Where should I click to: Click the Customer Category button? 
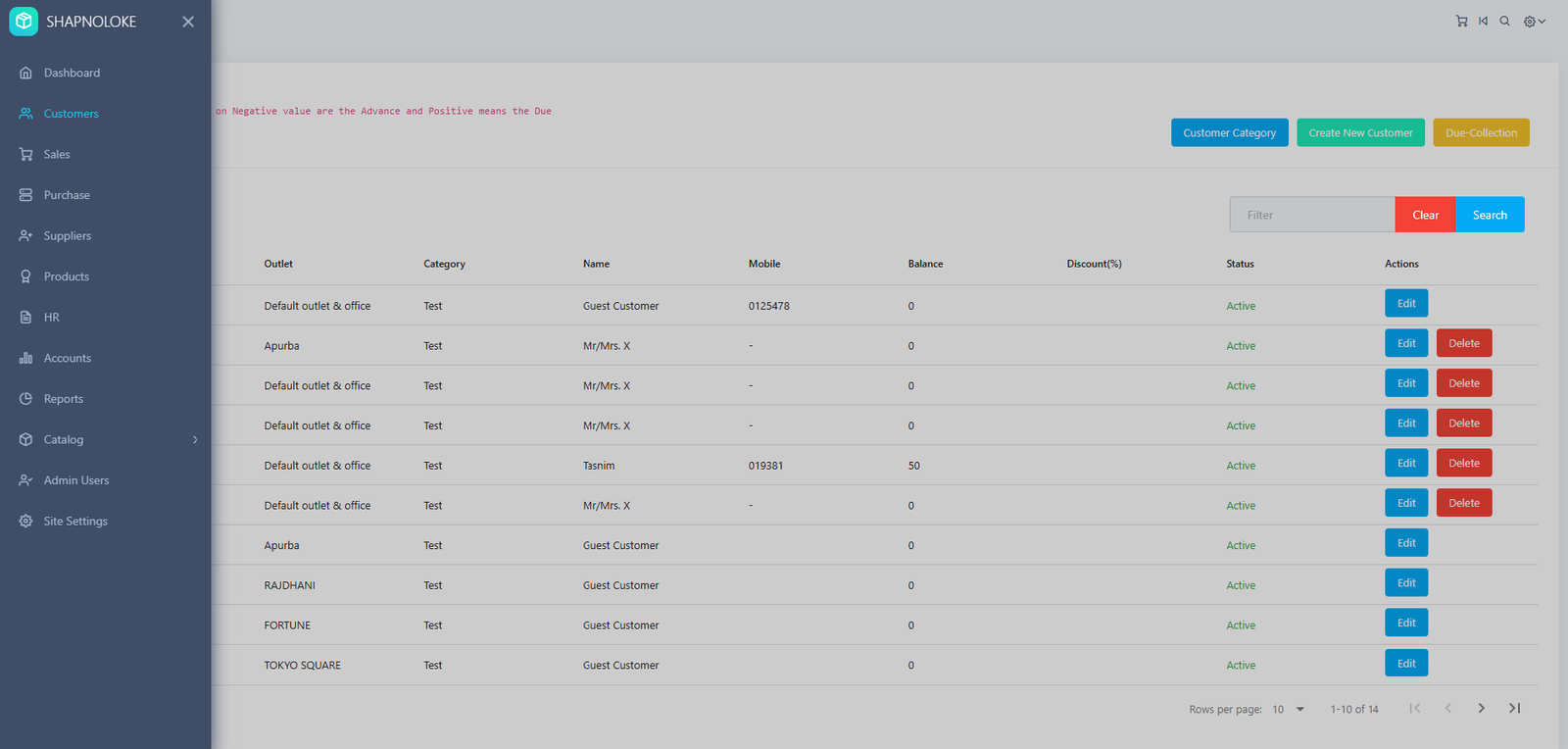click(x=1229, y=132)
